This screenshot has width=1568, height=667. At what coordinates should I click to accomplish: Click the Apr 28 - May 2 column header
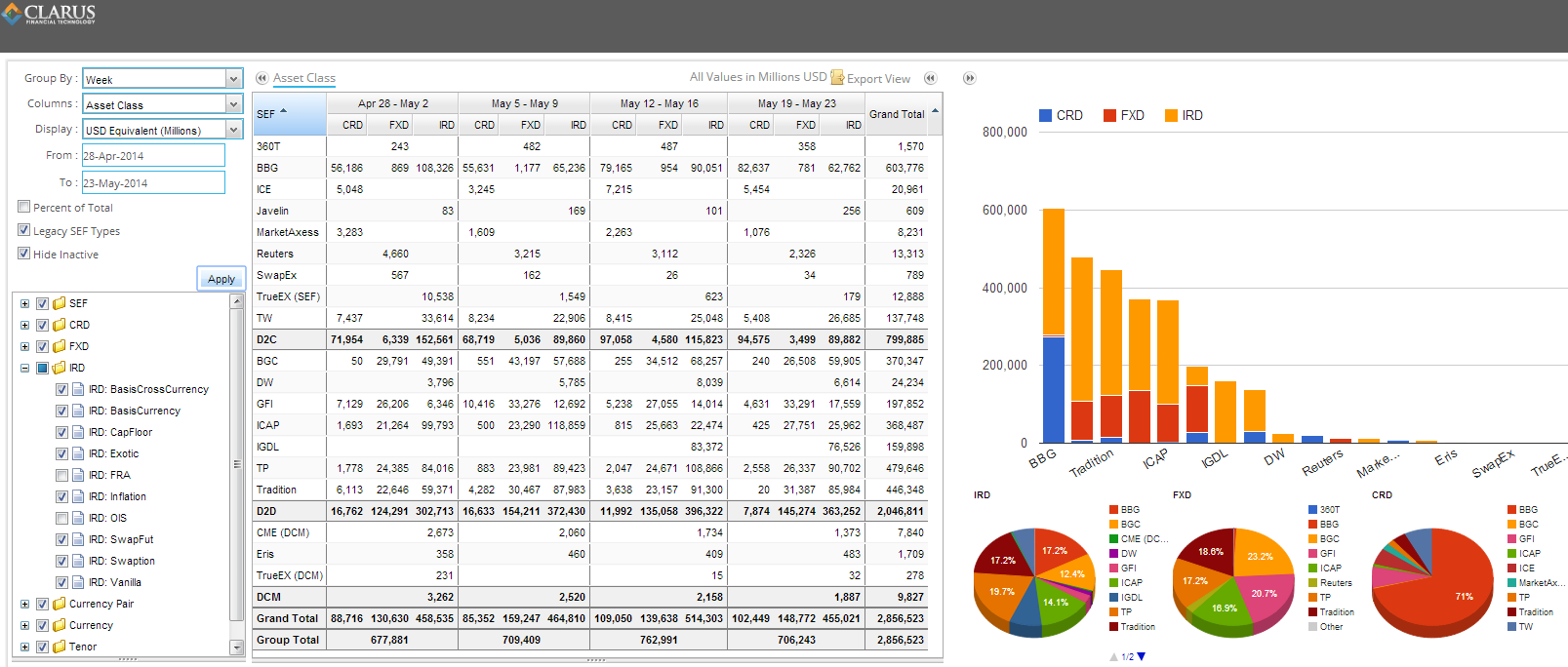(392, 103)
